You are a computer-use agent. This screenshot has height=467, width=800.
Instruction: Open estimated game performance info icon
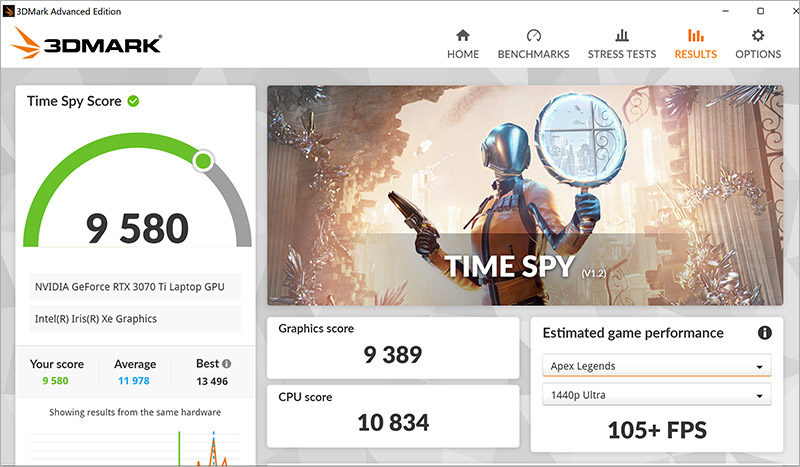764,333
